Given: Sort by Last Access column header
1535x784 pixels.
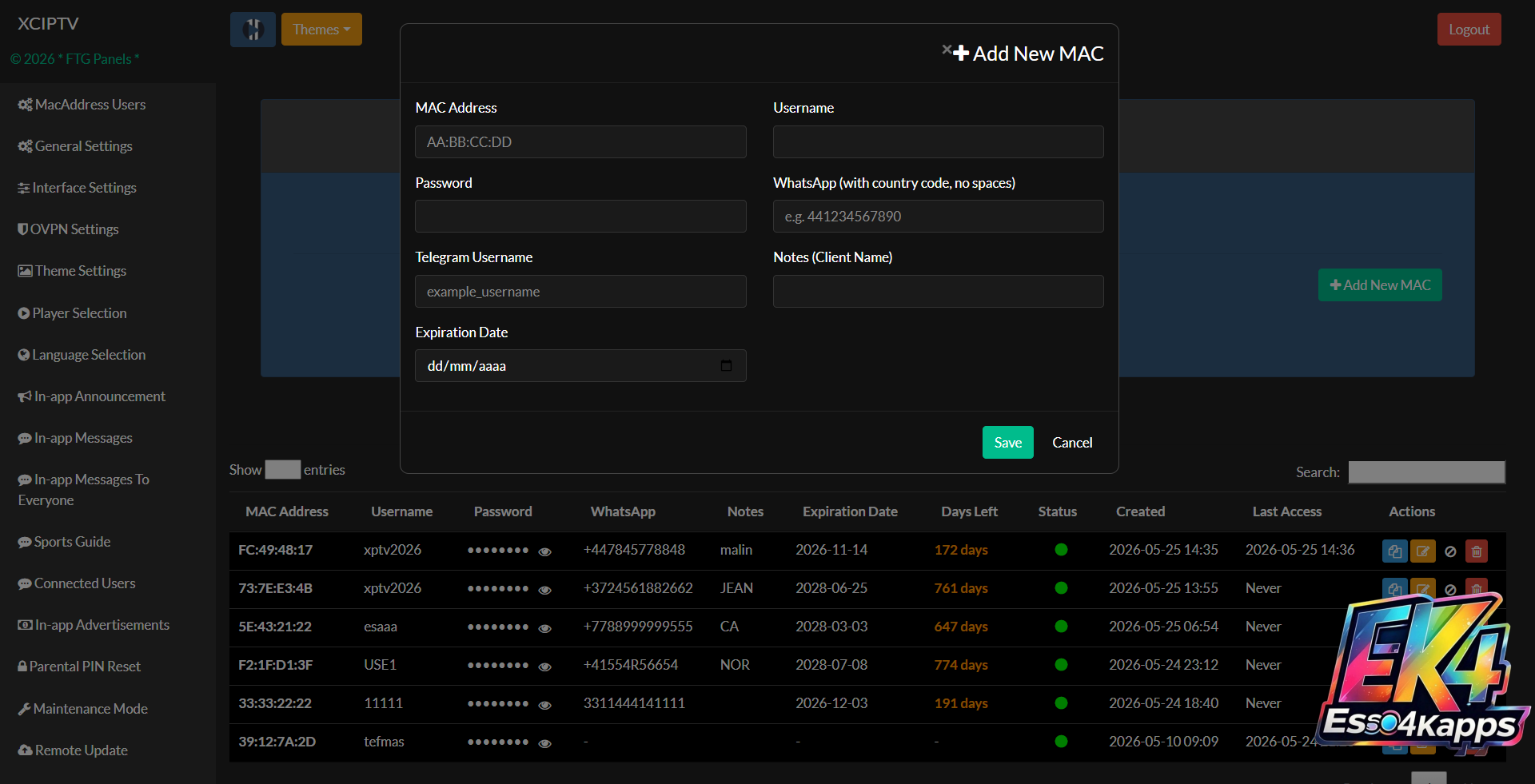Looking at the screenshot, I should click(1286, 511).
